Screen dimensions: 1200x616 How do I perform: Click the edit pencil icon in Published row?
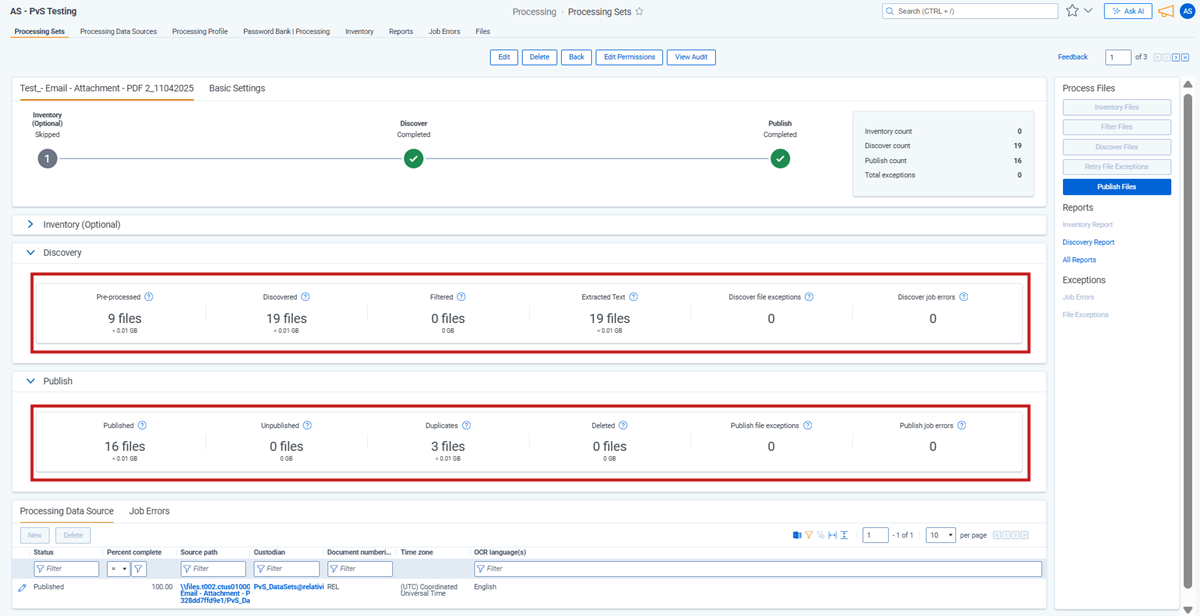coord(23,587)
